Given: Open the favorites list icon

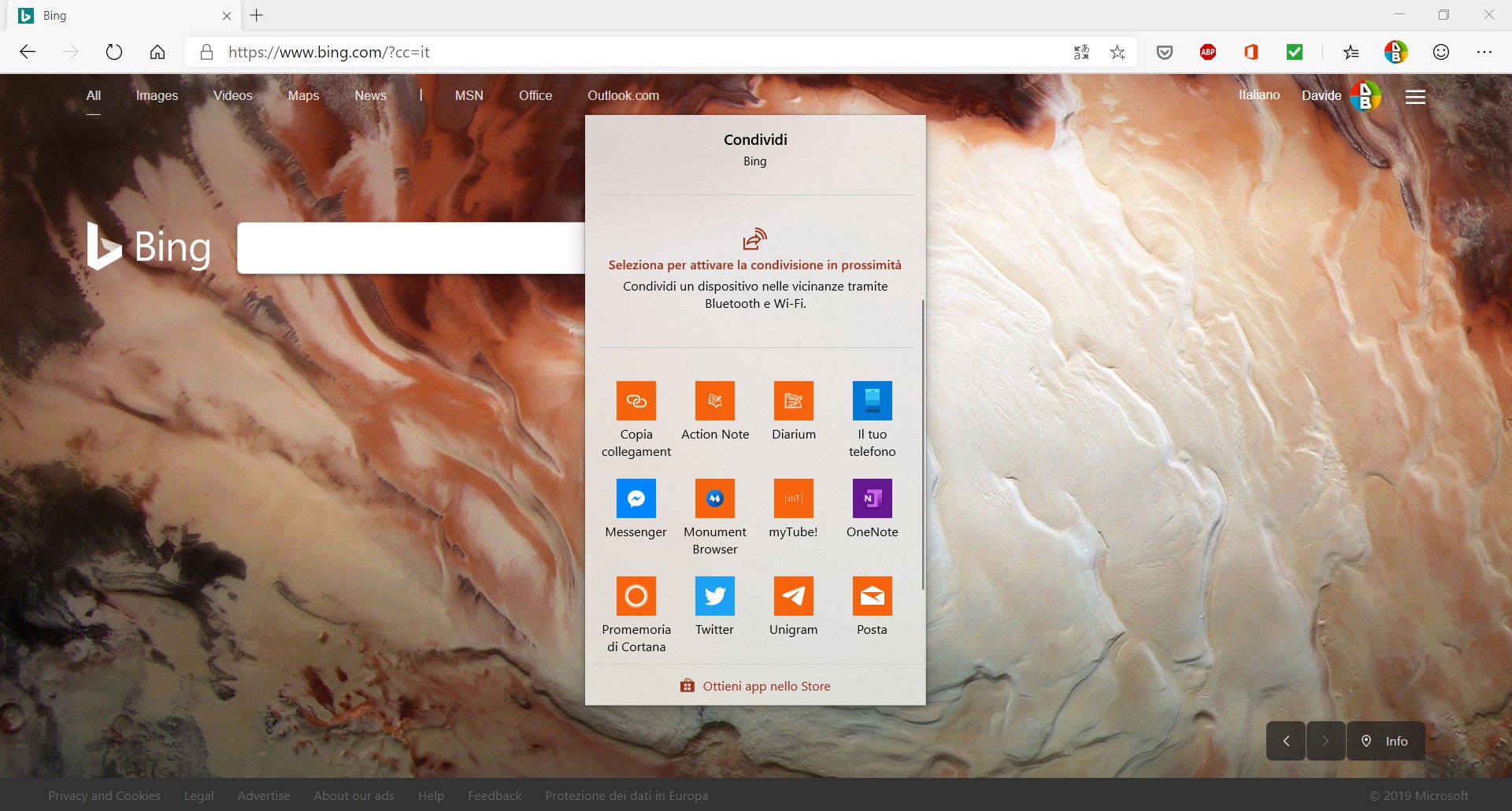Looking at the screenshot, I should (x=1351, y=52).
